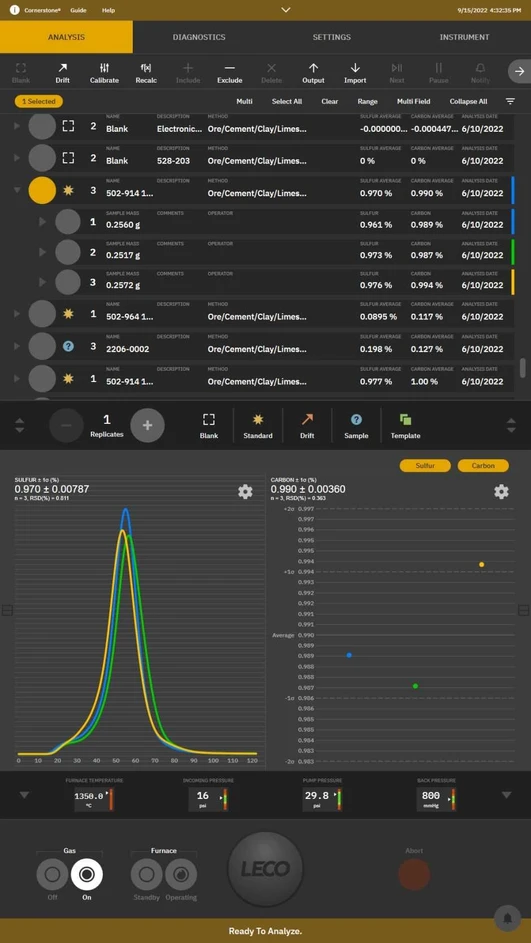Open the Output upload icon
Screen dimensions: 531x943
(313, 68)
